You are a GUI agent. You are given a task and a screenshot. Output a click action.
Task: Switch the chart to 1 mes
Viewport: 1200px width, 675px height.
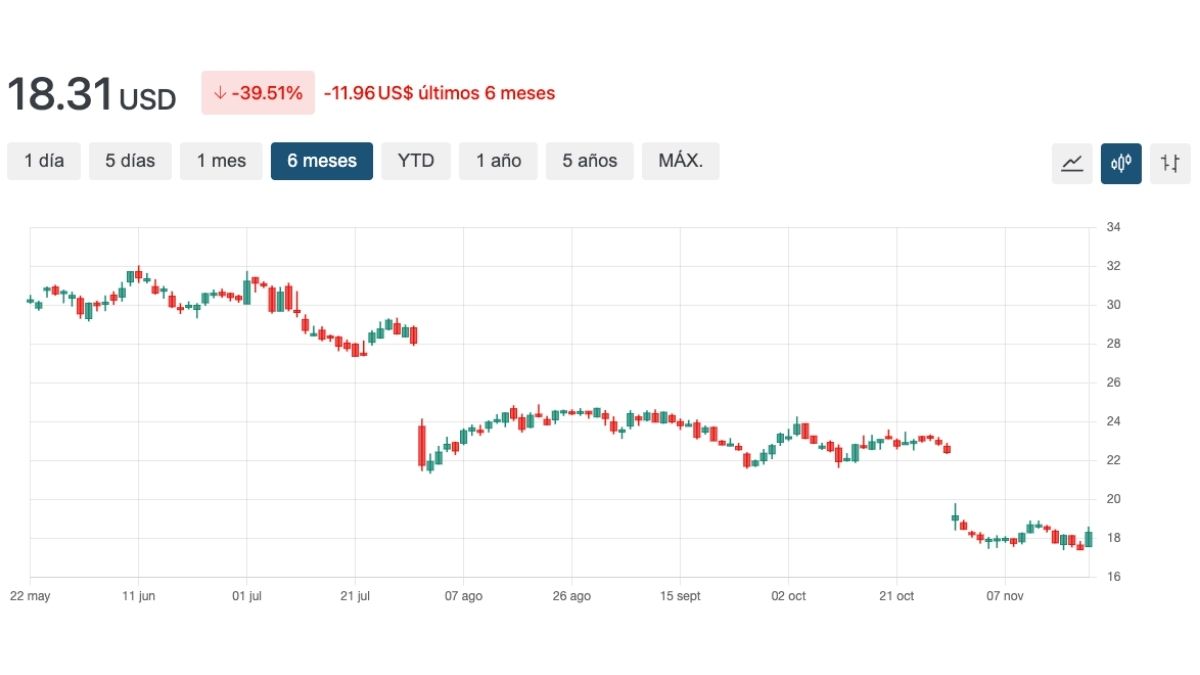pyautogui.click(x=221, y=161)
